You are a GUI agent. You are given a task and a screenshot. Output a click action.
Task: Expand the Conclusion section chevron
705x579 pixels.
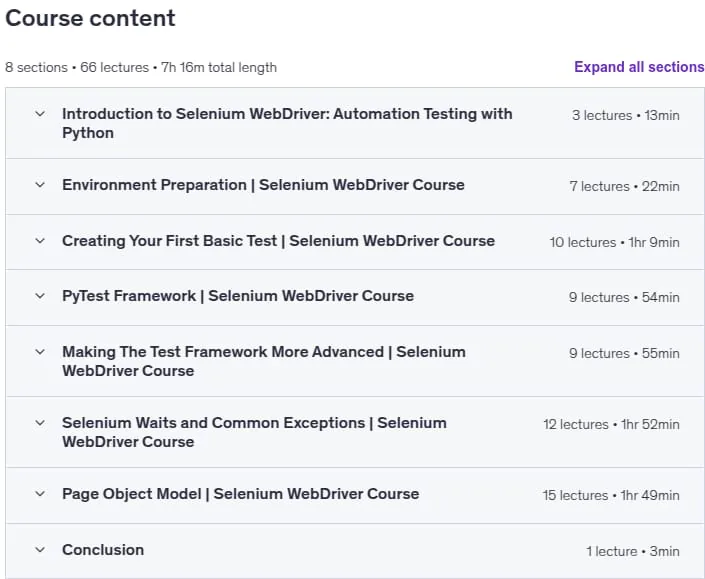[40, 550]
